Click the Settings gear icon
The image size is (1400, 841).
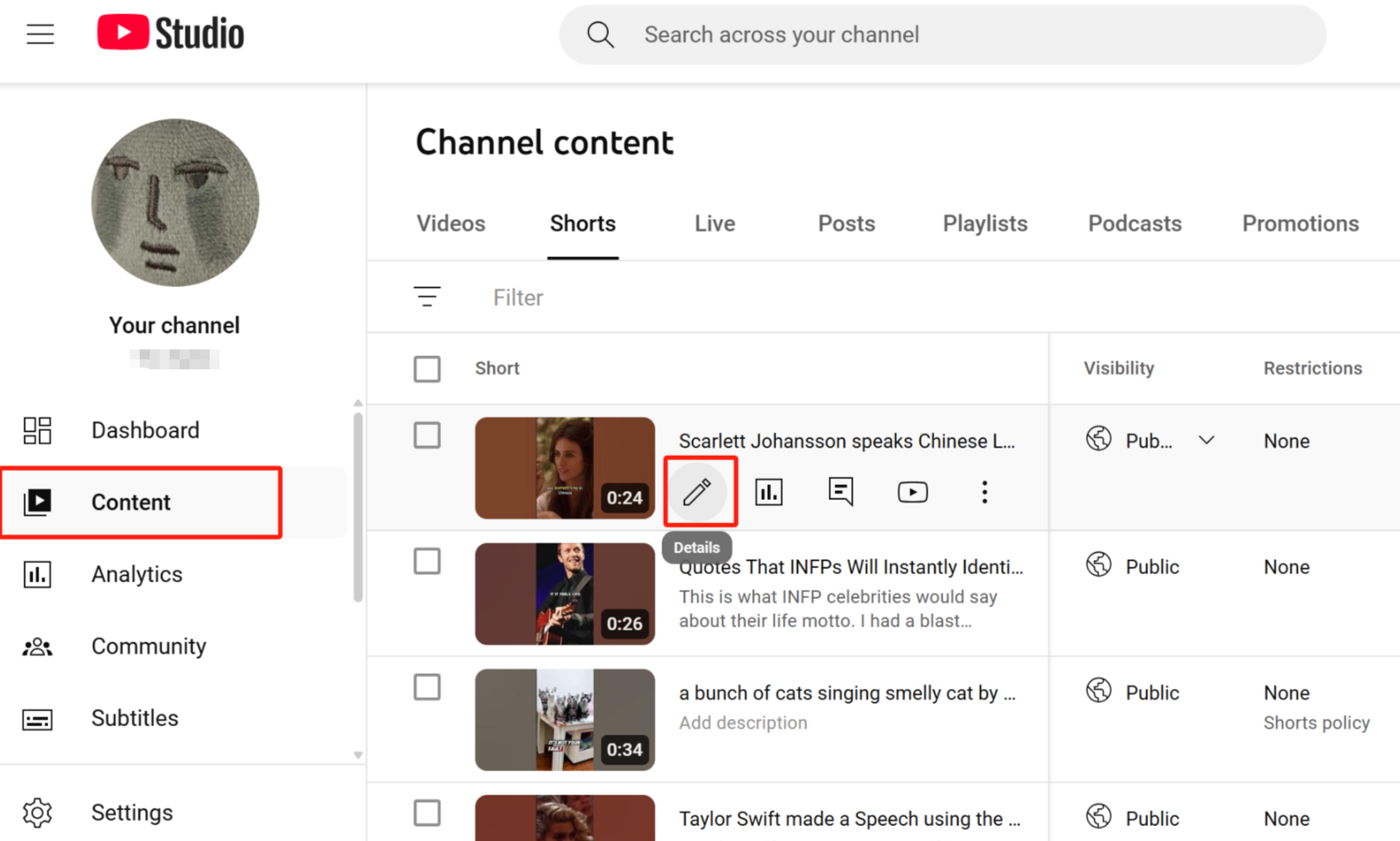(37, 812)
